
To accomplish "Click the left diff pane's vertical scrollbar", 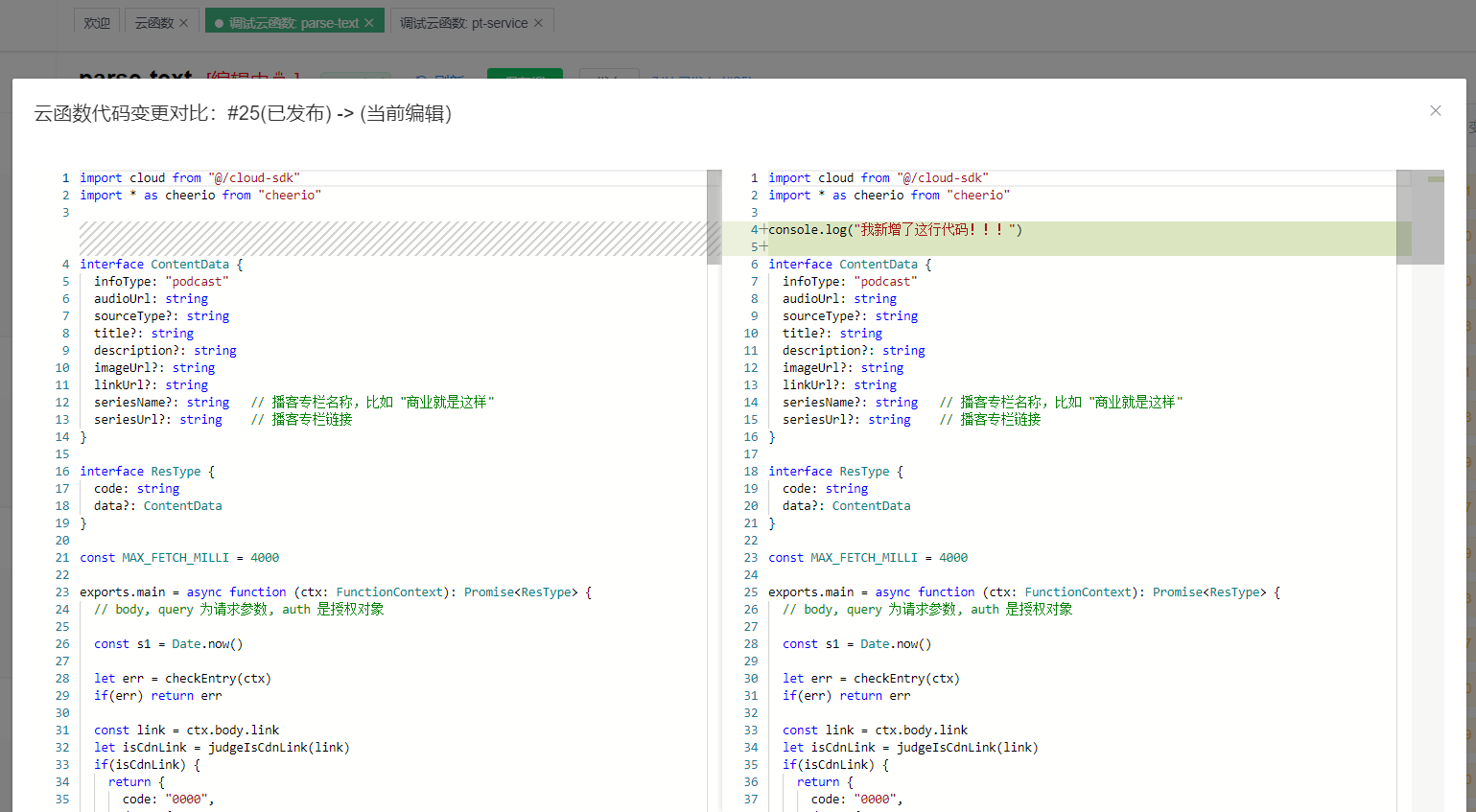I will (714, 217).
